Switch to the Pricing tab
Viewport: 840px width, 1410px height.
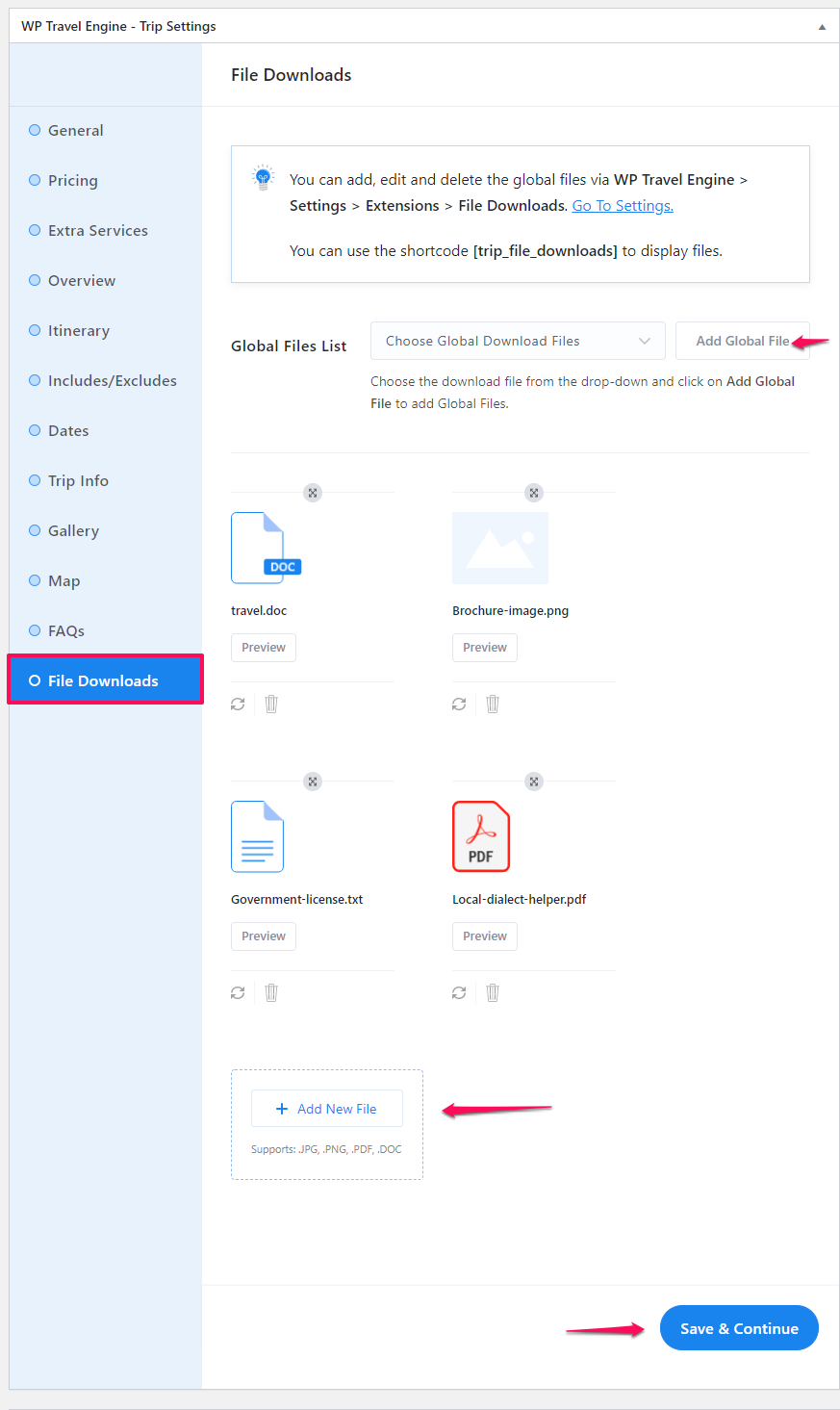click(x=106, y=181)
